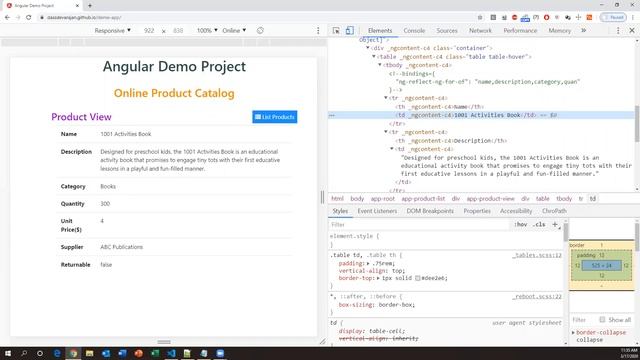Open the Sources tab

pos(447,31)
